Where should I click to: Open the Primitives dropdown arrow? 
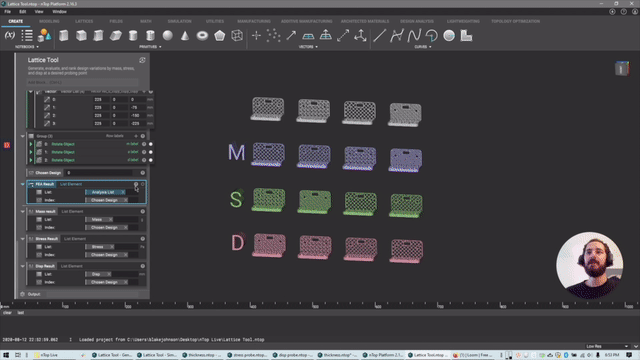click(x=160, y=47)
